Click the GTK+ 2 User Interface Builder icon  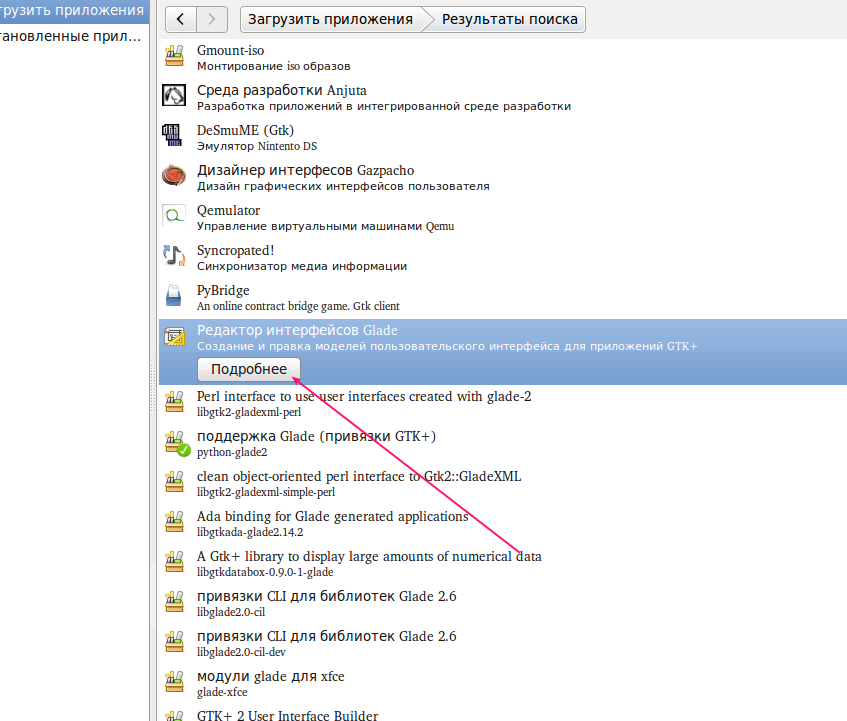click(174, 716)
